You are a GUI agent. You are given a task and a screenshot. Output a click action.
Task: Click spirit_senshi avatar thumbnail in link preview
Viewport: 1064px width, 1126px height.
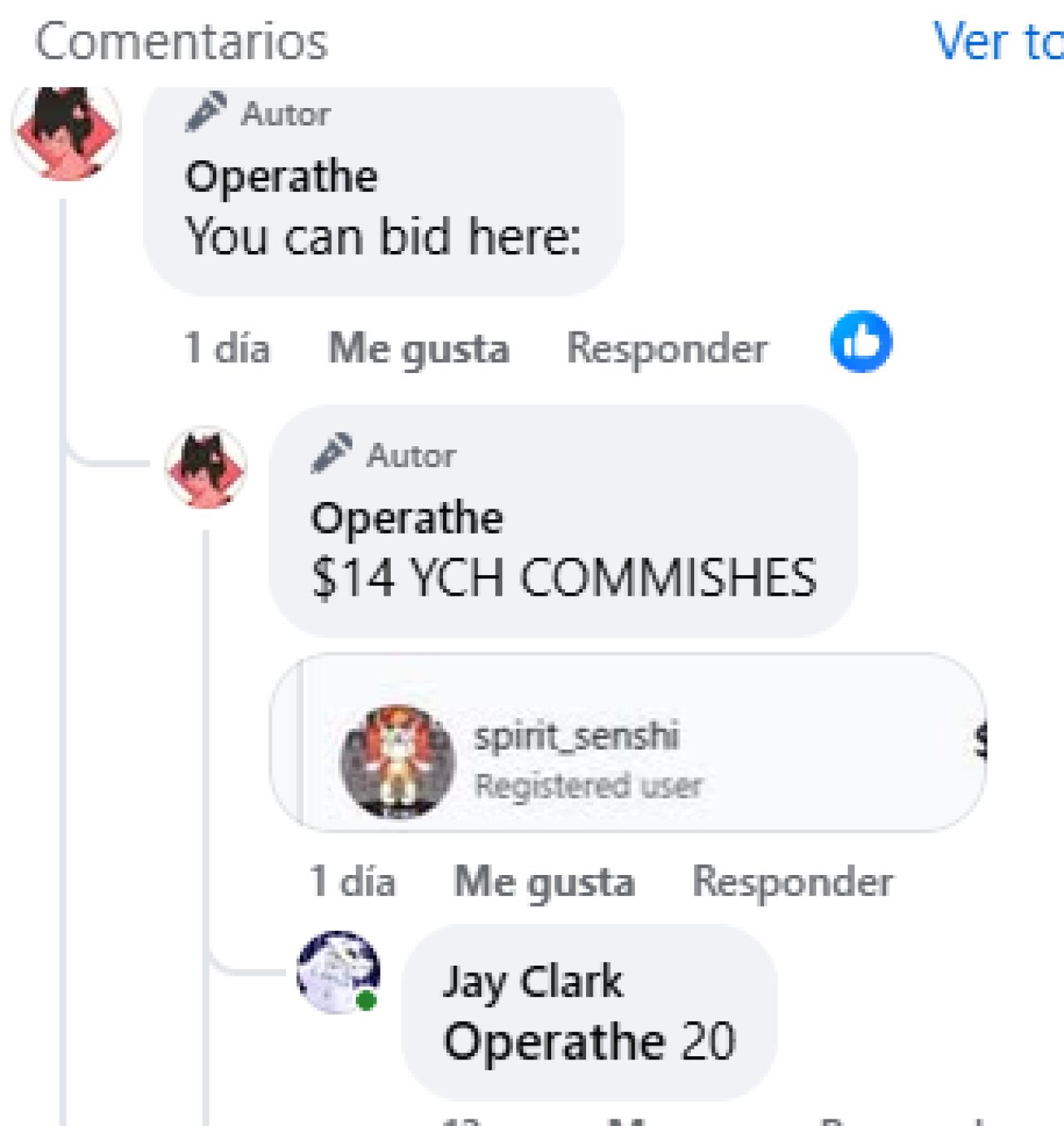(398, 762)
